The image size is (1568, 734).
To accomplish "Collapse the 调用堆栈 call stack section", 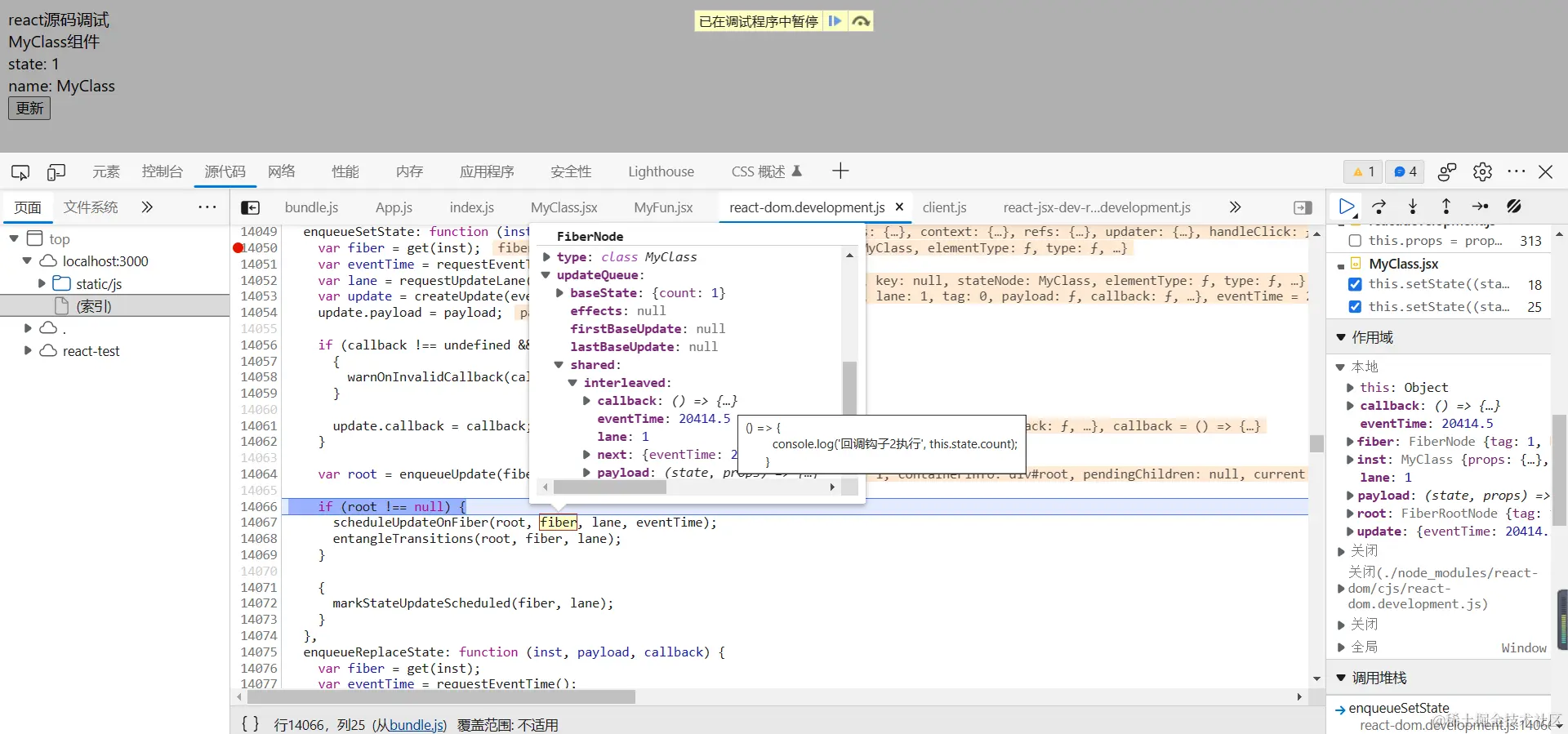I will [x=1340, y=678].
